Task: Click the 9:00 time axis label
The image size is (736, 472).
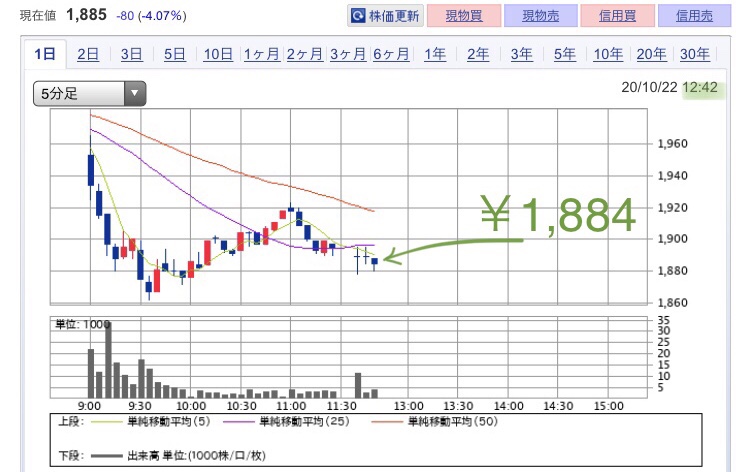Action: 89,406
